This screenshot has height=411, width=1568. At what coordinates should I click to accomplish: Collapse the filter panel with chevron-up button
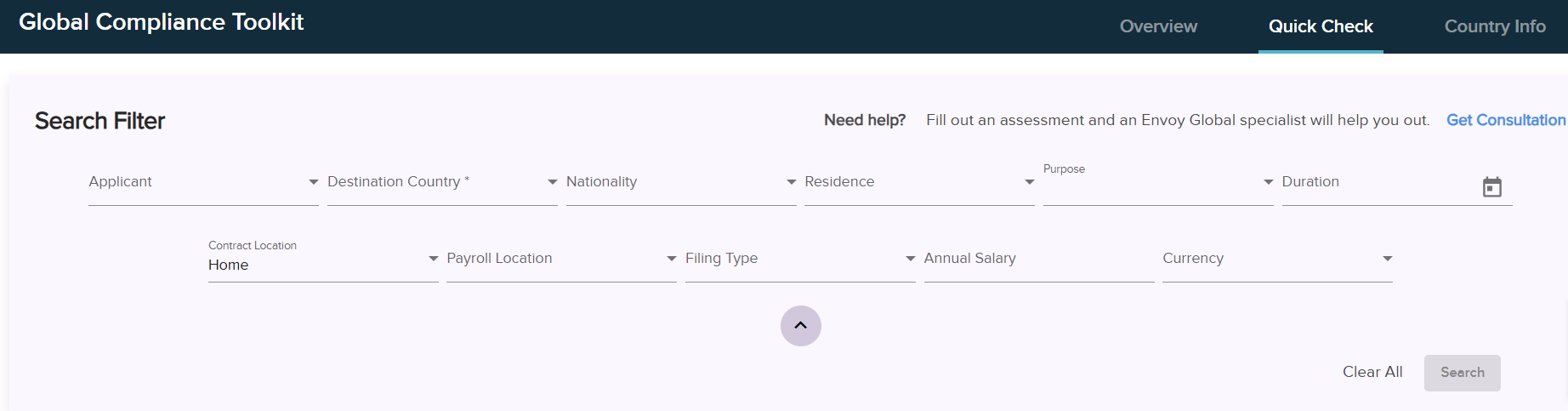(x=800, y=326)
